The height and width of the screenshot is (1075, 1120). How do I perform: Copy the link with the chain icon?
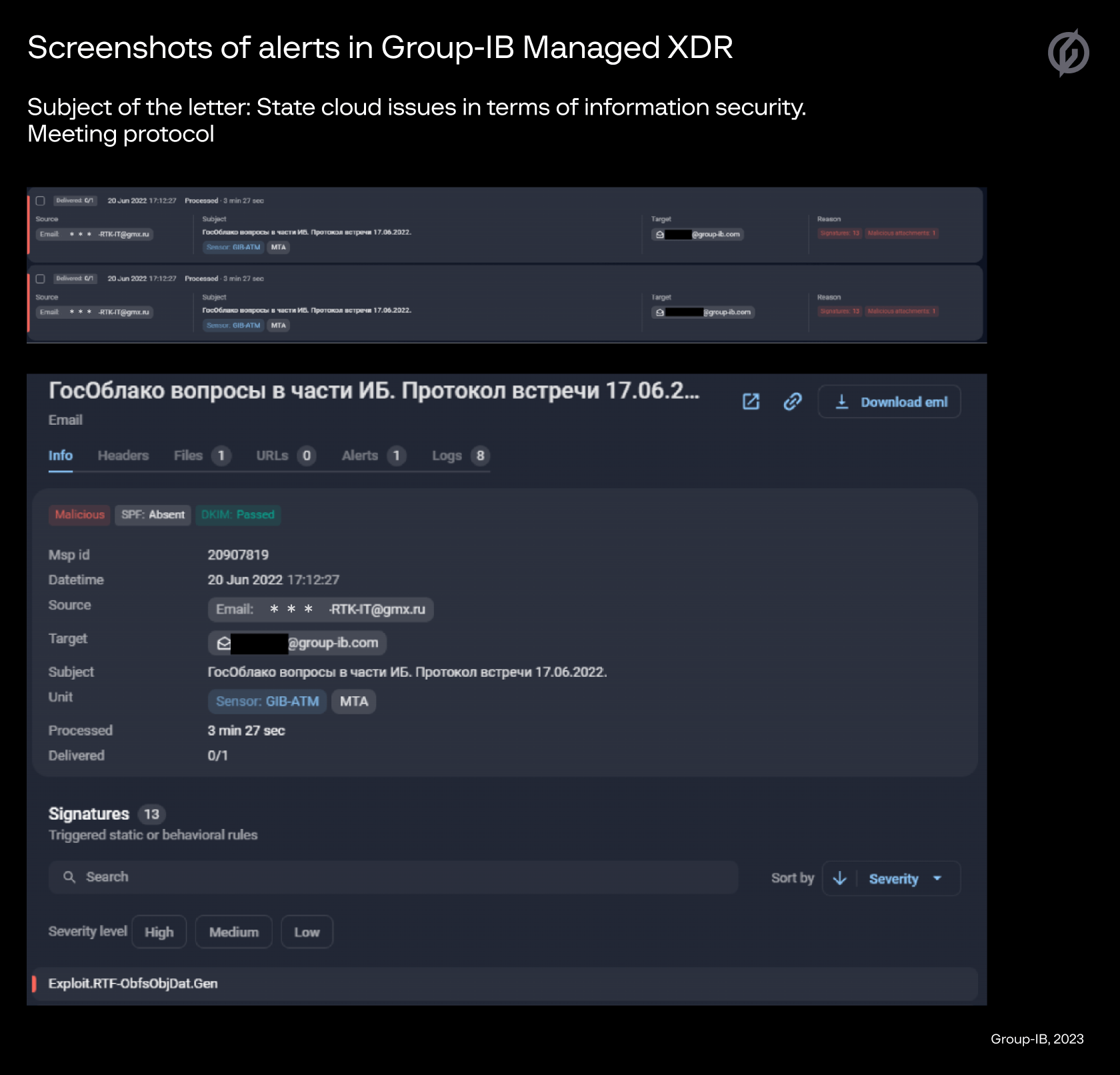(x=792, y=401)
